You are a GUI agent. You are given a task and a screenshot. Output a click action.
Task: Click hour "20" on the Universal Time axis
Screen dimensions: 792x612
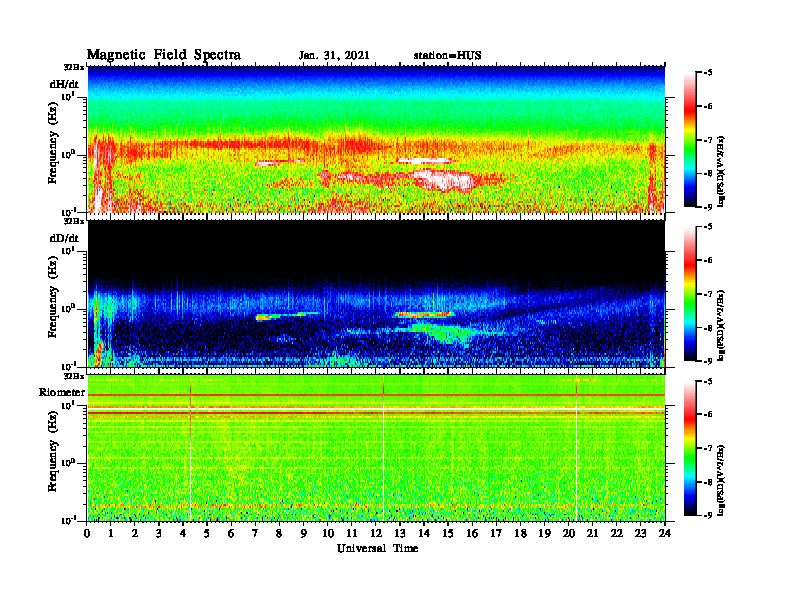click(x=568, y=533)
